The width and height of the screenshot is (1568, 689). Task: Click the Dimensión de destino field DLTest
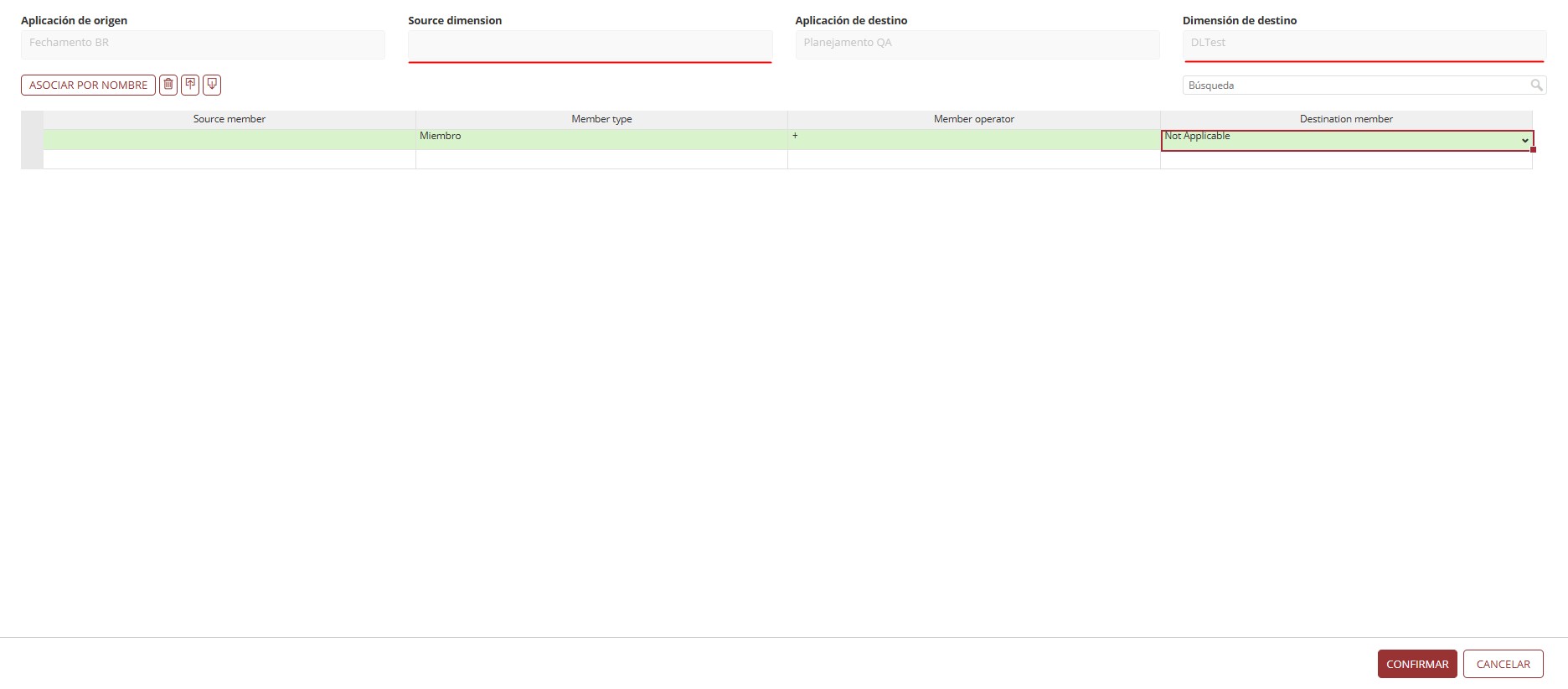click(1364, 46)
